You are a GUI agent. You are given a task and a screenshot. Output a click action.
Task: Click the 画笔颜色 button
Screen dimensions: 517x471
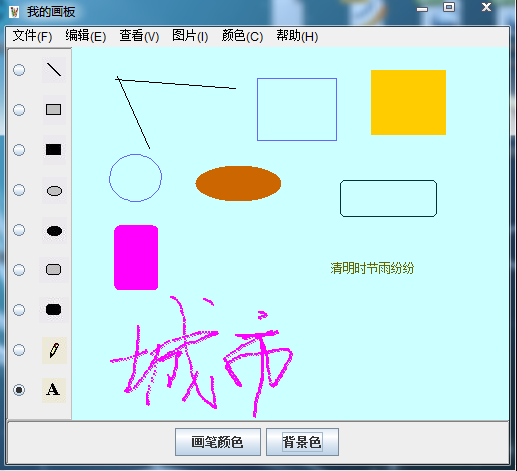point(218,442)
